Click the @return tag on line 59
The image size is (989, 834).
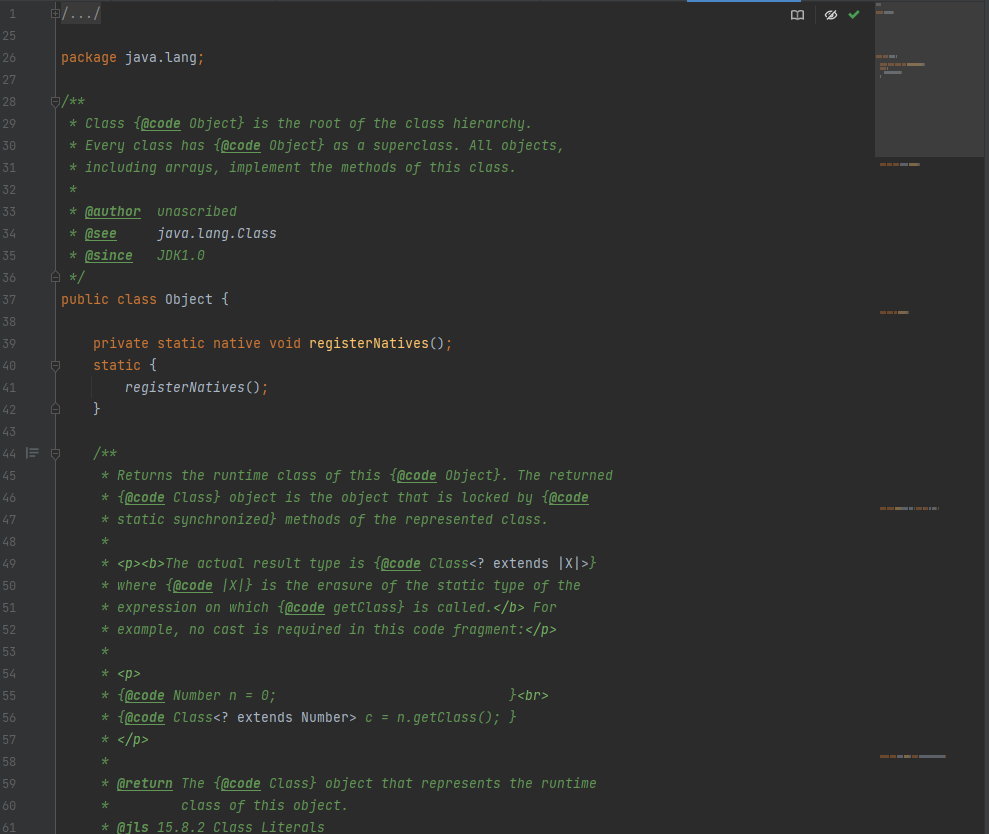tap(144, 783)
